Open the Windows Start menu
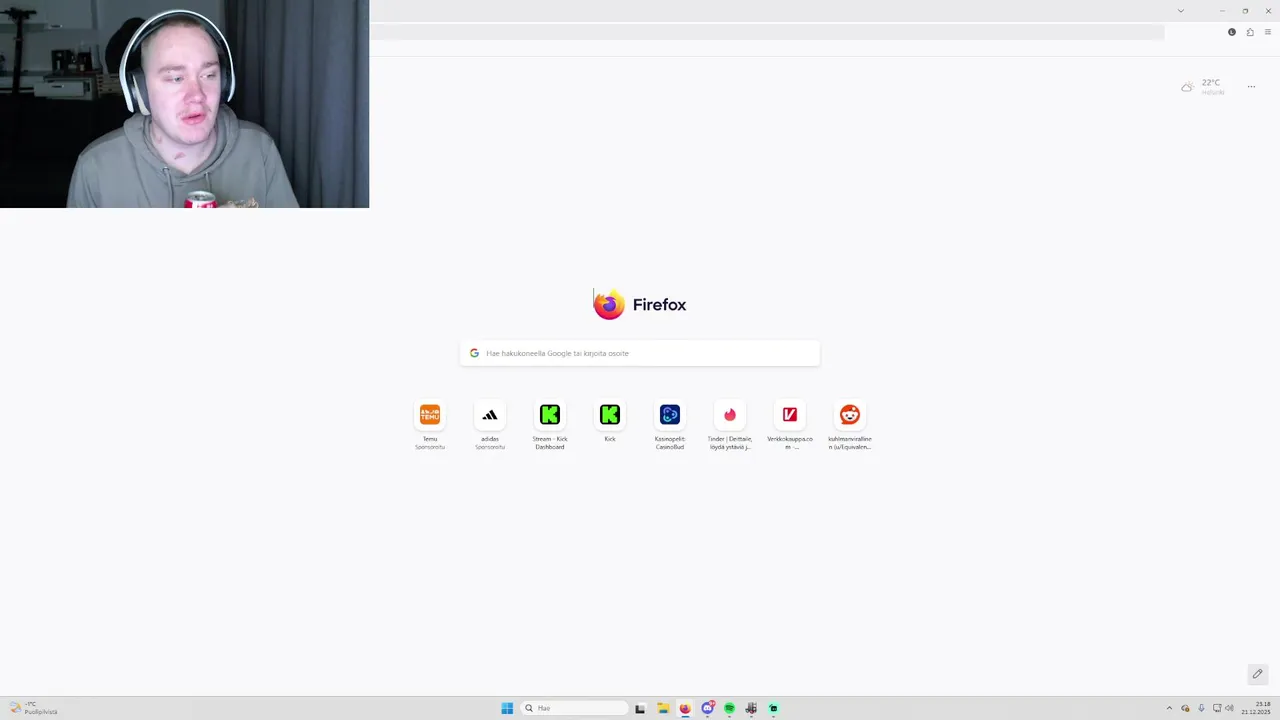Viewport: 1280px width, 720px height. [507, 708]
